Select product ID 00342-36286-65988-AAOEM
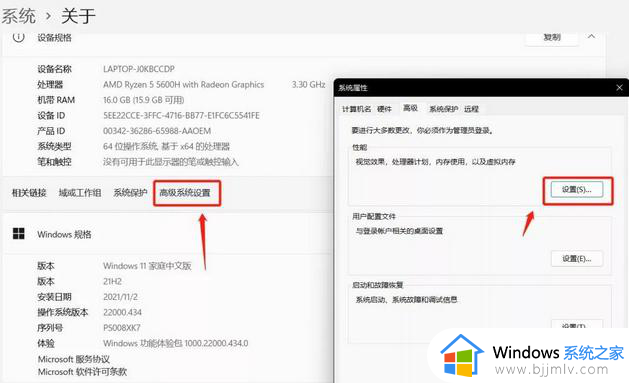This screenshot has height=383, width=629. [157, 131]
